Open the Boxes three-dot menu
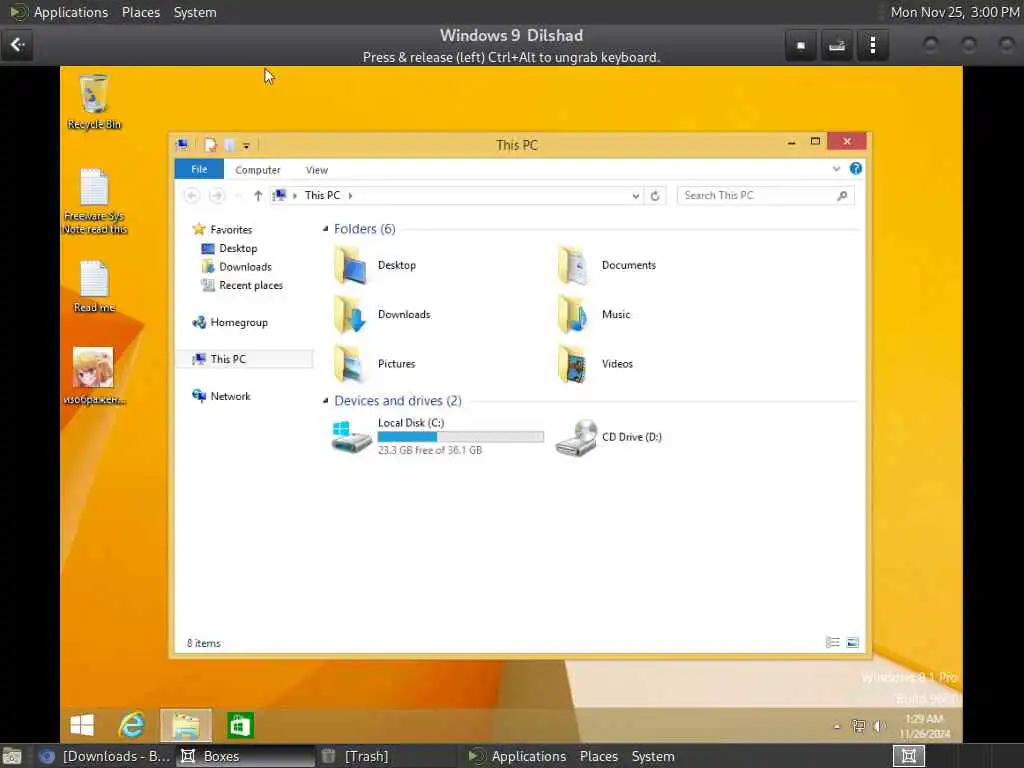1024x768 pixels. click(x=872, y=45)
